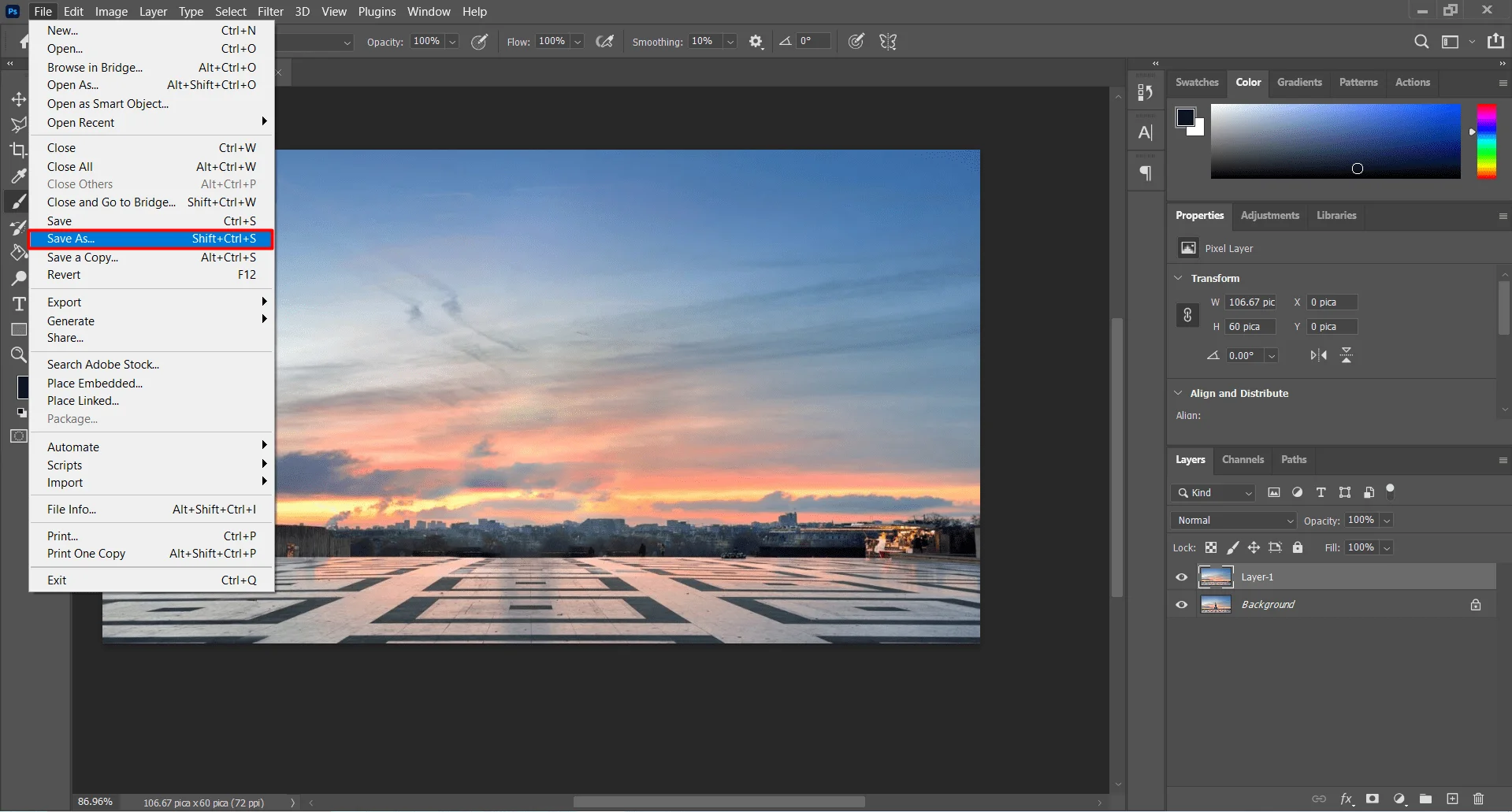Pick a color in color field
This screenshot has width=1512, height=812.
tap(1336, 141)
